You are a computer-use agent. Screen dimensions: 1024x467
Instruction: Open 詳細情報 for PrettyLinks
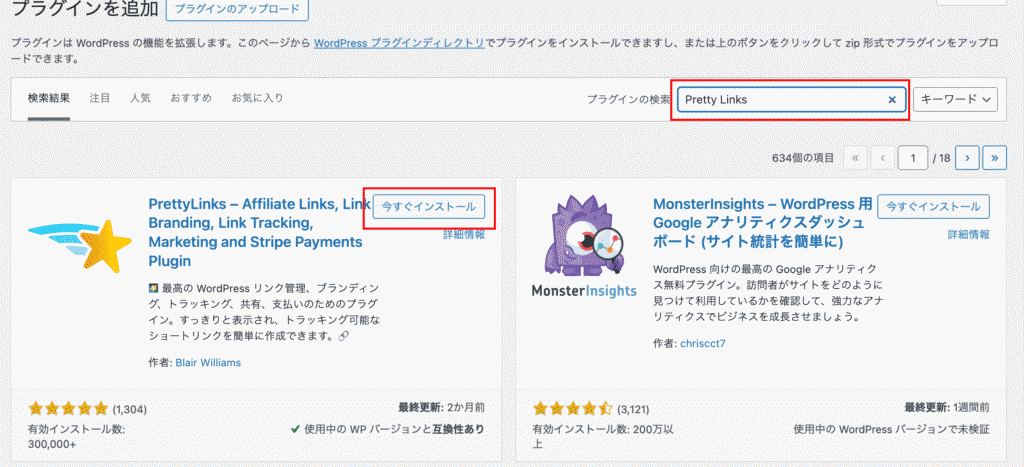(464, 234)
